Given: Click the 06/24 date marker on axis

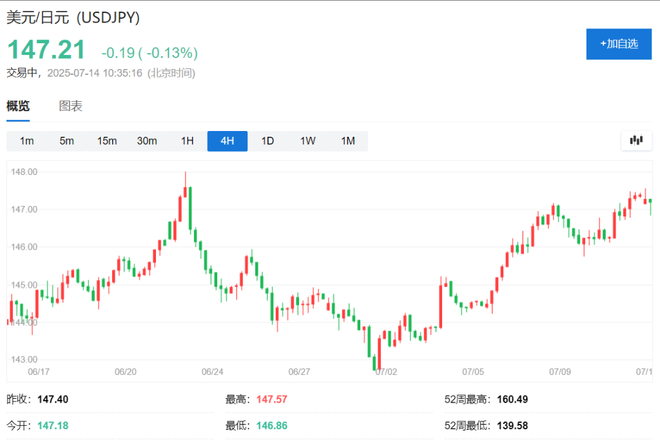Looking at the screenshot, I should coord(212,371).
